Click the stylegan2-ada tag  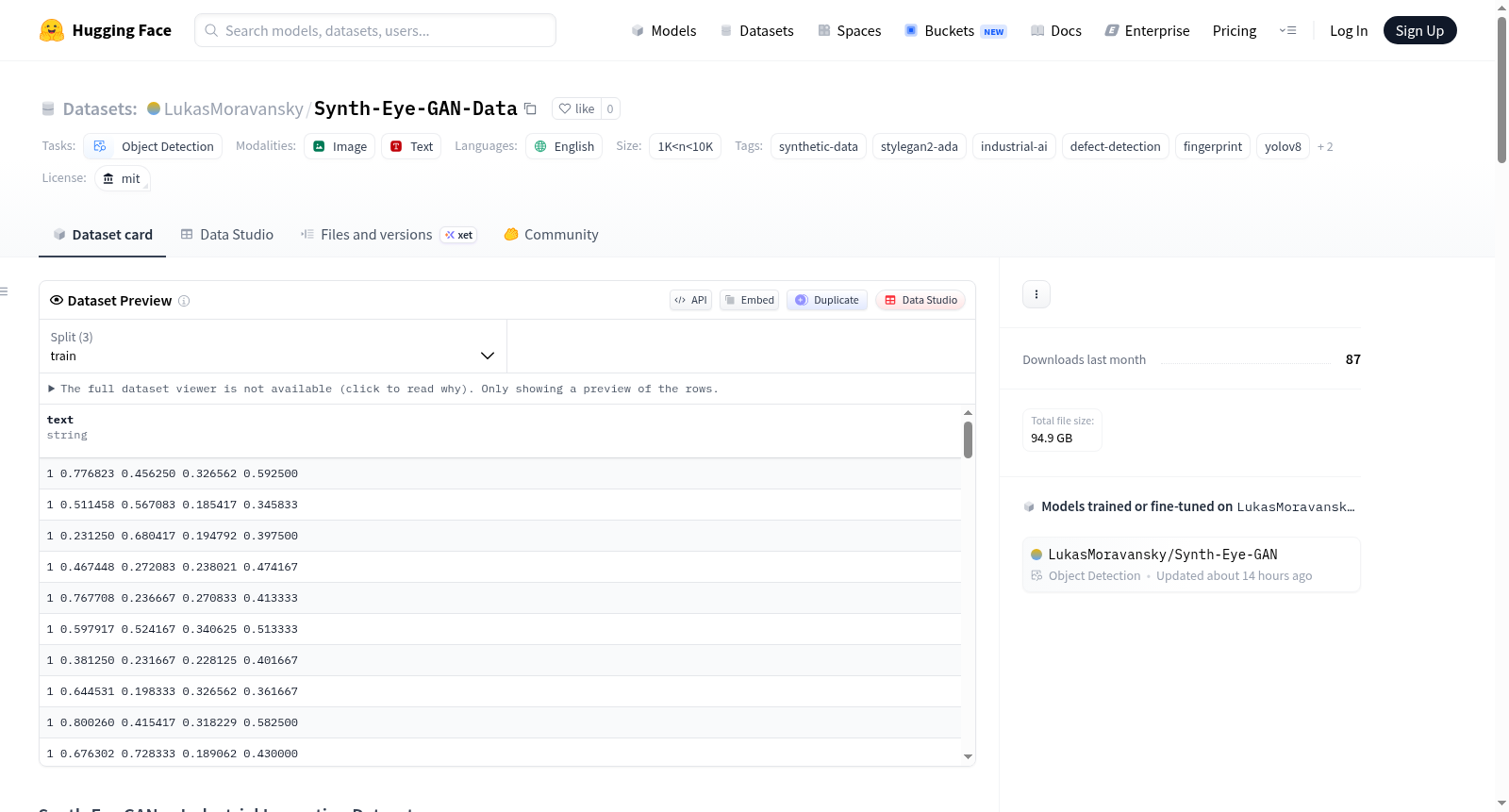point(919,146)
